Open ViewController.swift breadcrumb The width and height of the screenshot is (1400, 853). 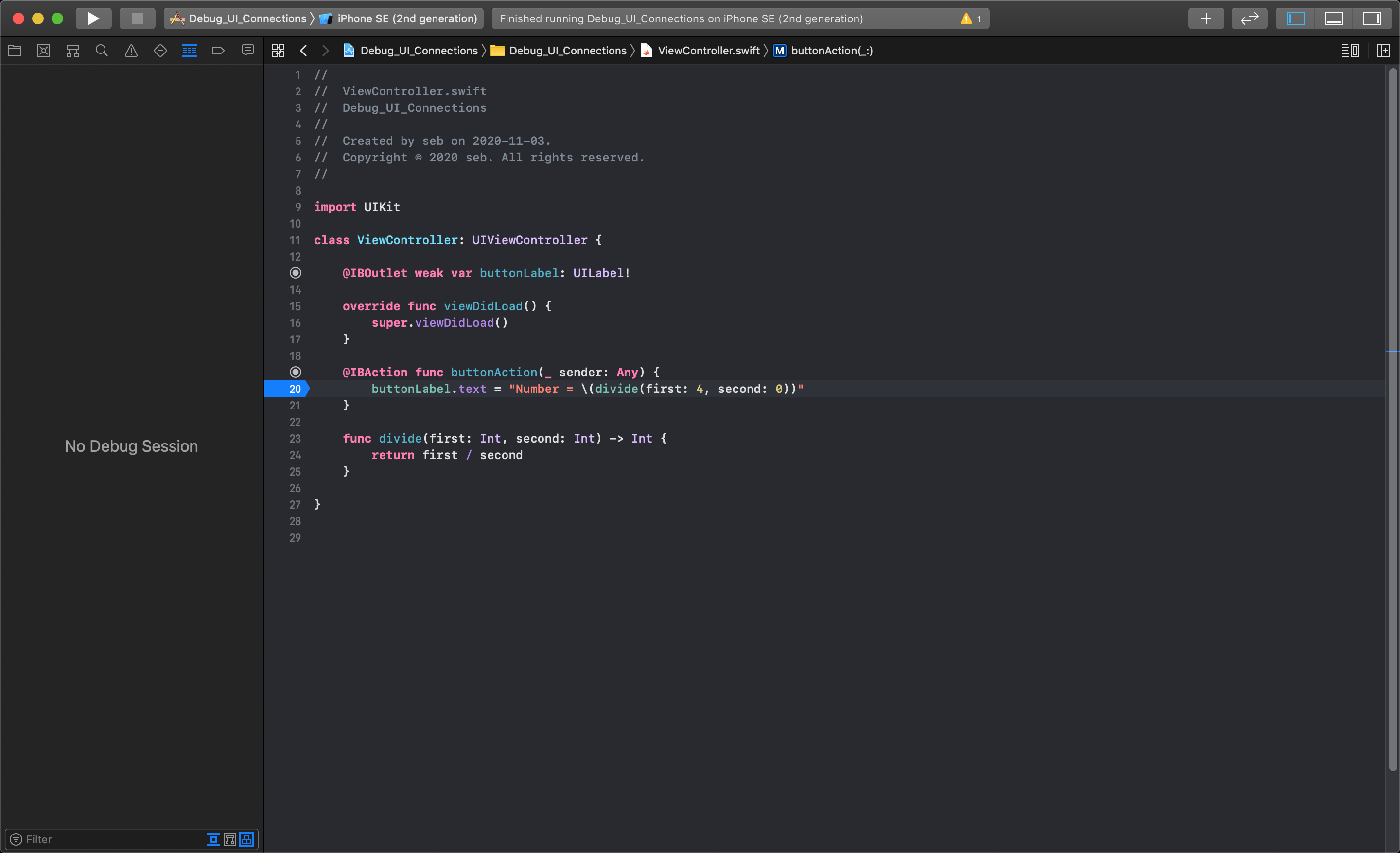(x=700, y=51)
